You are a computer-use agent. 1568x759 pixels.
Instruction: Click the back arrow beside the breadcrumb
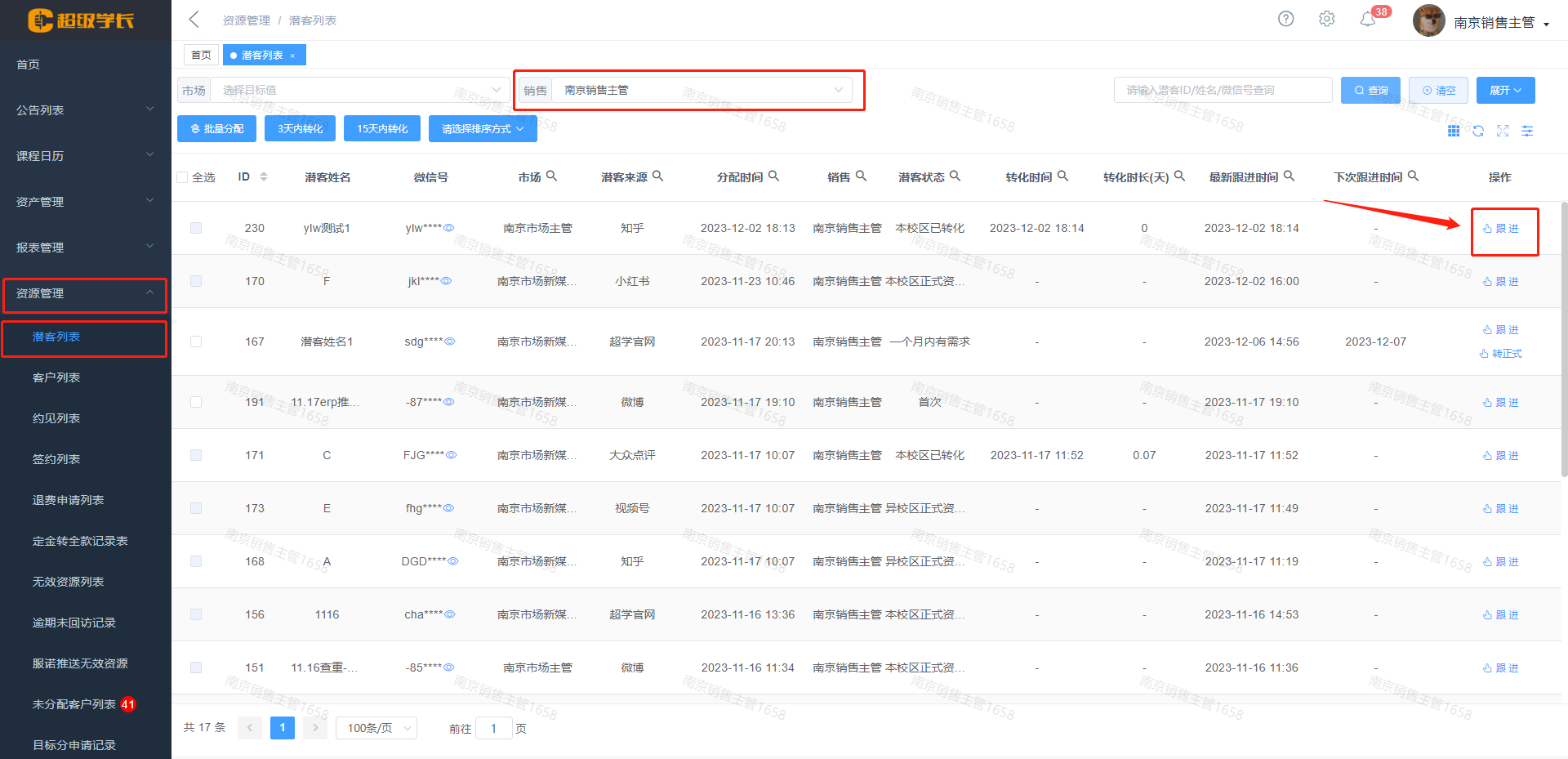point(194,20)
